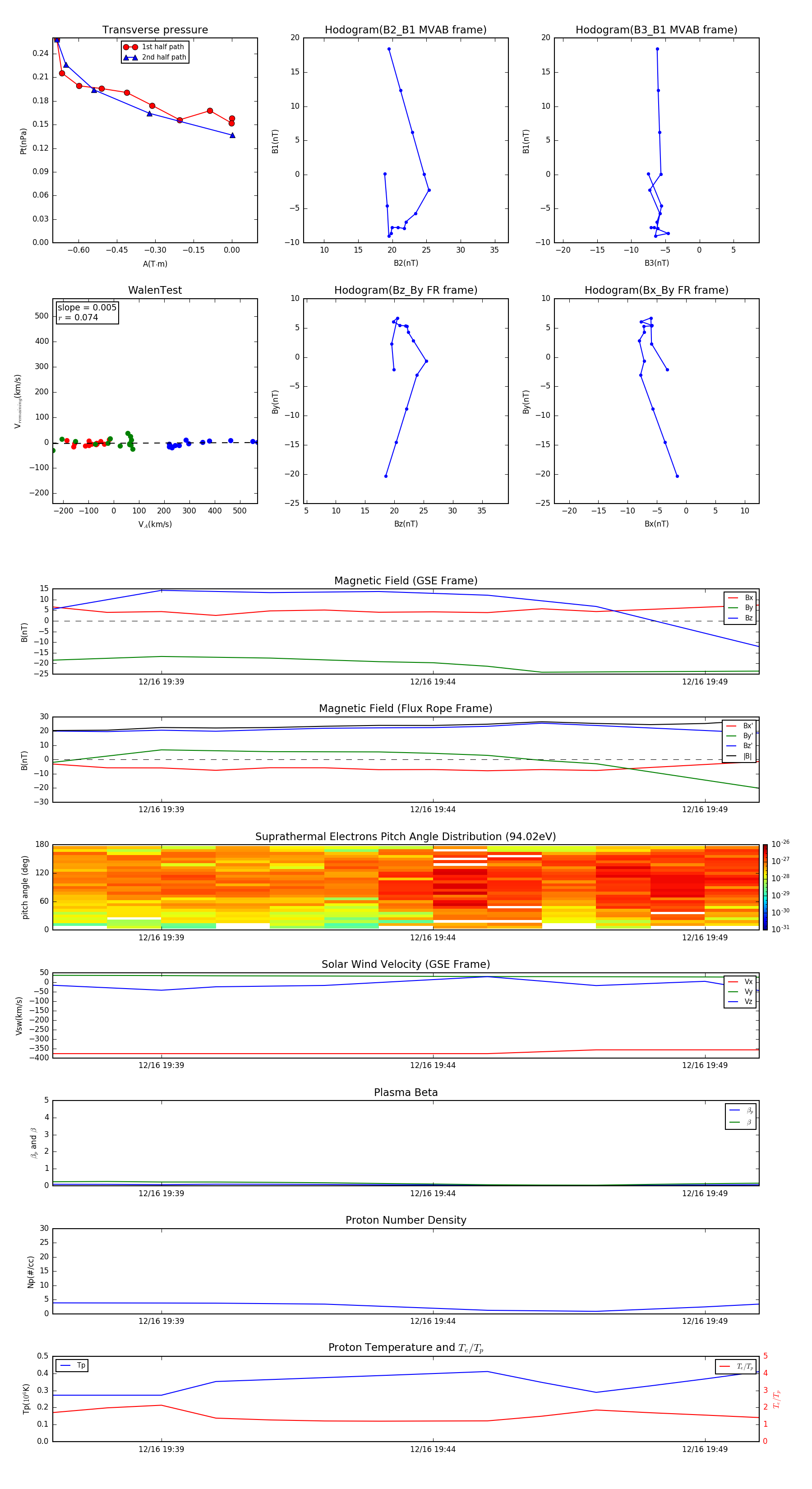812x1489 pixels.
Task: Click the 'A(T·m)' axis label
Action: [155, 264]
